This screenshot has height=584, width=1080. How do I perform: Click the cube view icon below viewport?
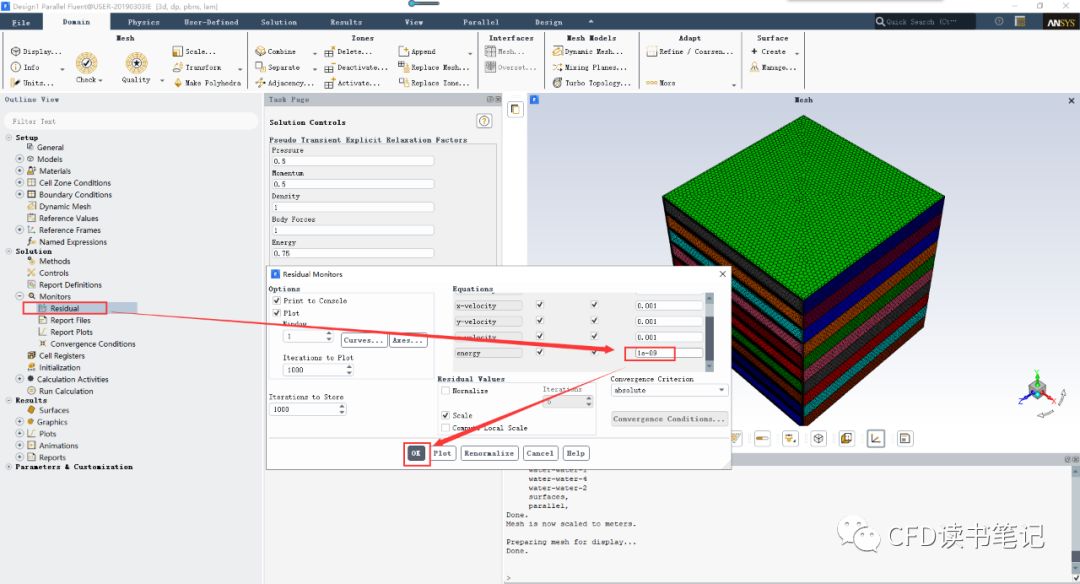(x=818, y=438)
